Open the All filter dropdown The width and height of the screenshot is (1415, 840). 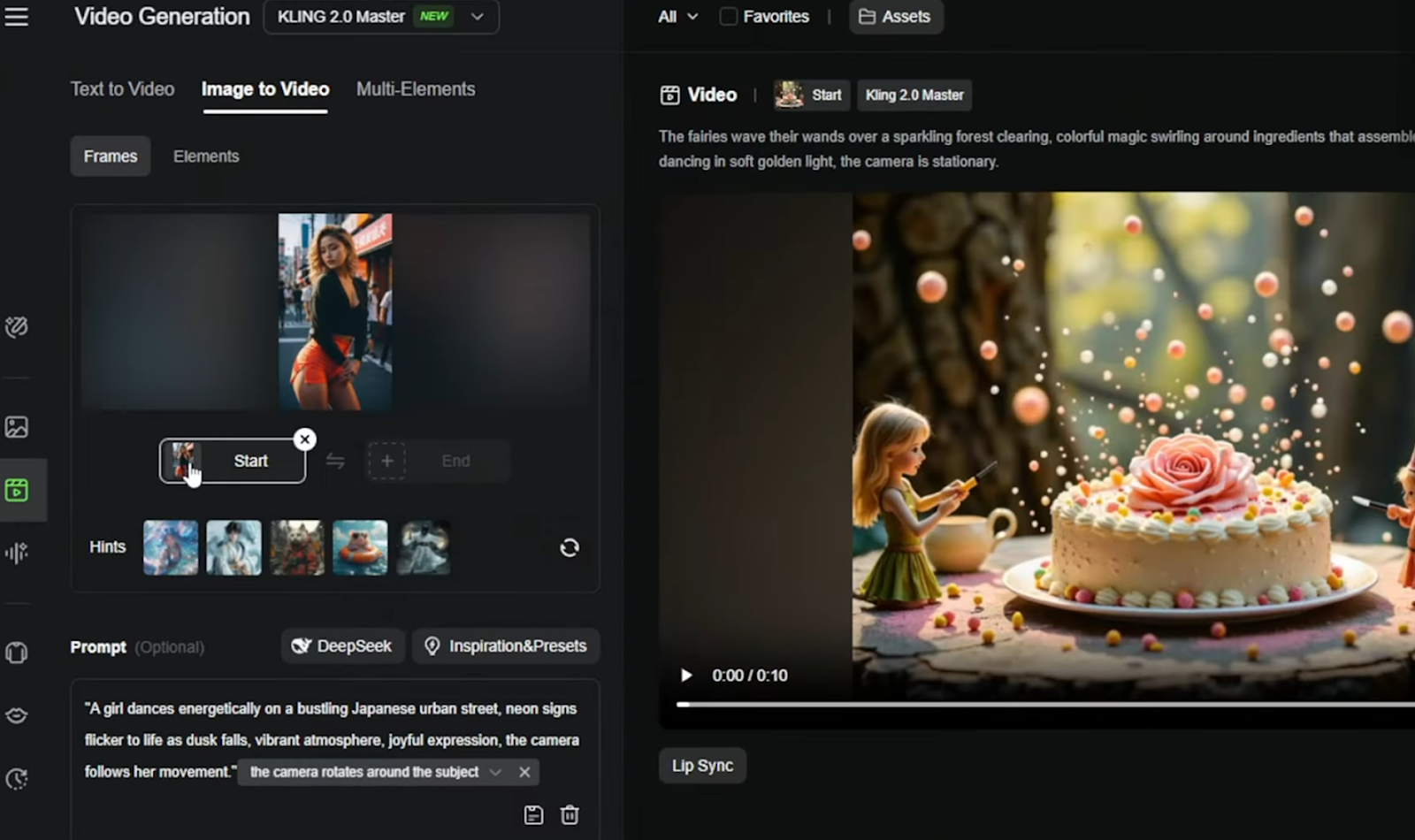(677, 17)
